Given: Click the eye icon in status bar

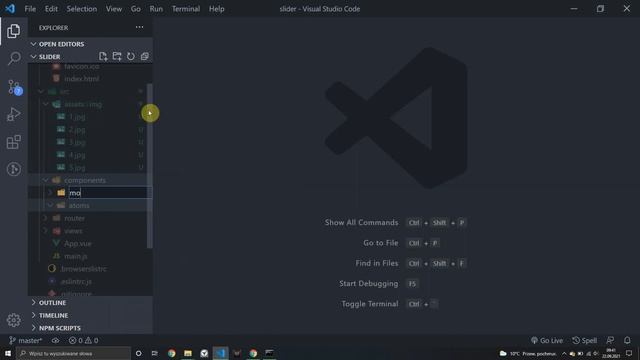Looking at the screenshot, I should tap(56, 340).
